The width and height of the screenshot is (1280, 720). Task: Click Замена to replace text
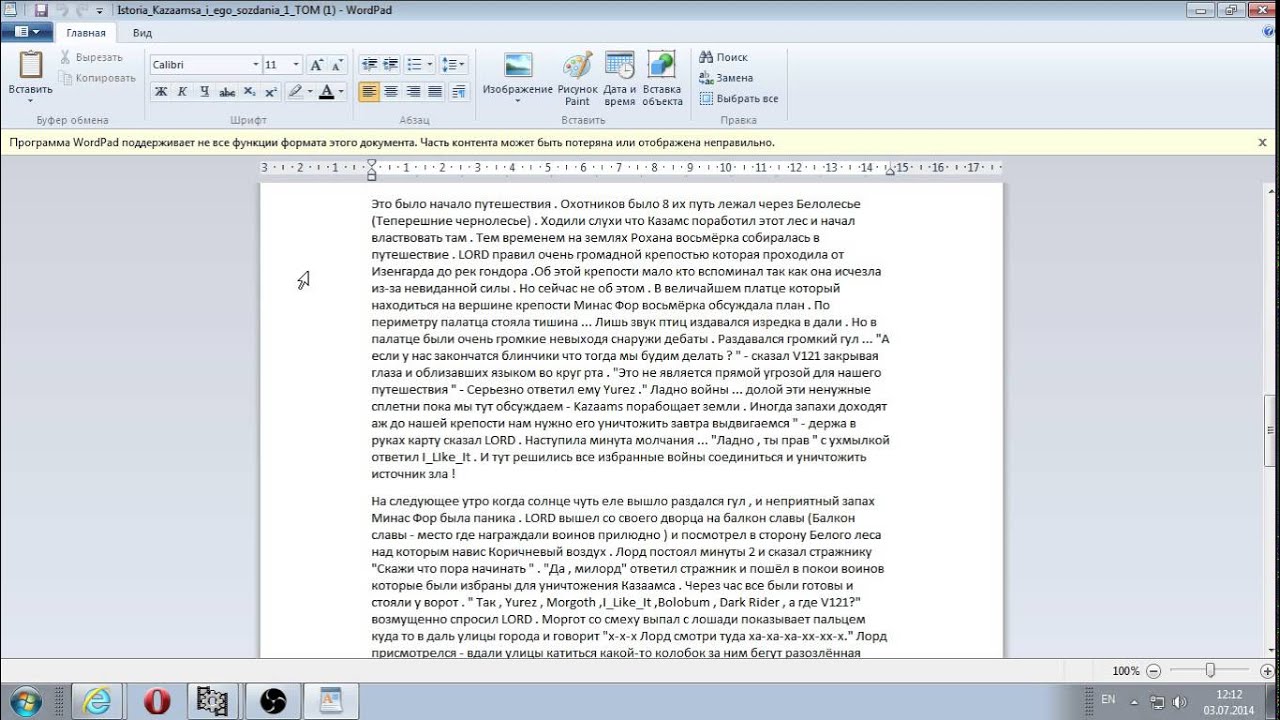point(726,78)
